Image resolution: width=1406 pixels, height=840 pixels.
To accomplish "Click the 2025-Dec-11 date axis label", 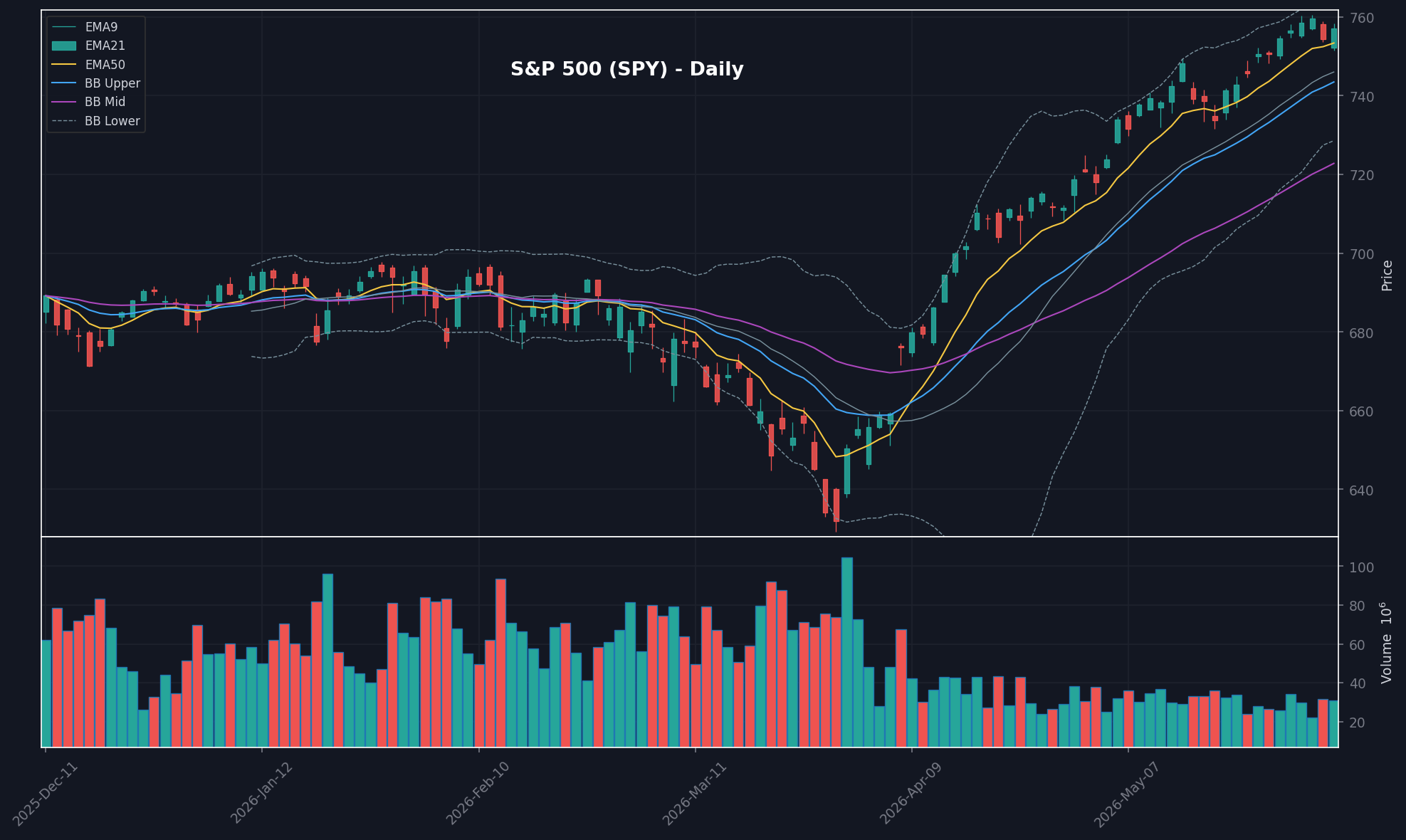I will (46, 793).
